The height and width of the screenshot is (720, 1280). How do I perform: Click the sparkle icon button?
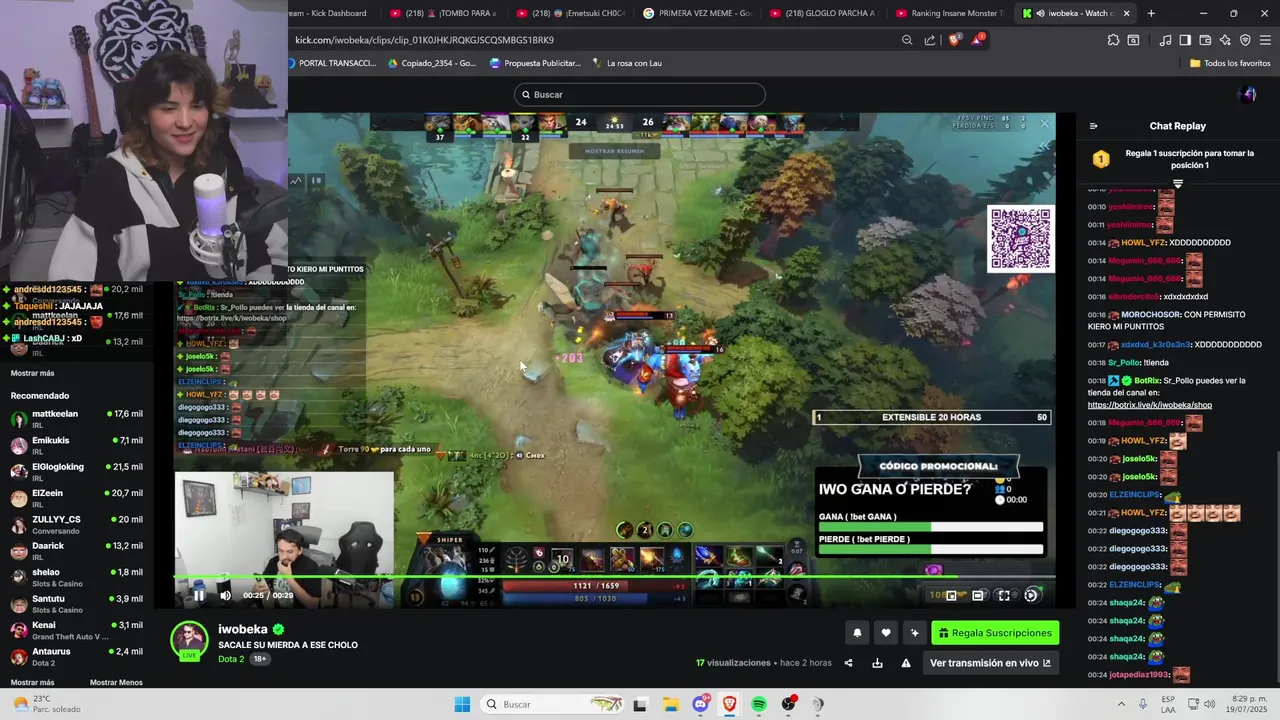pyautogui.click(x=914, y=633)
